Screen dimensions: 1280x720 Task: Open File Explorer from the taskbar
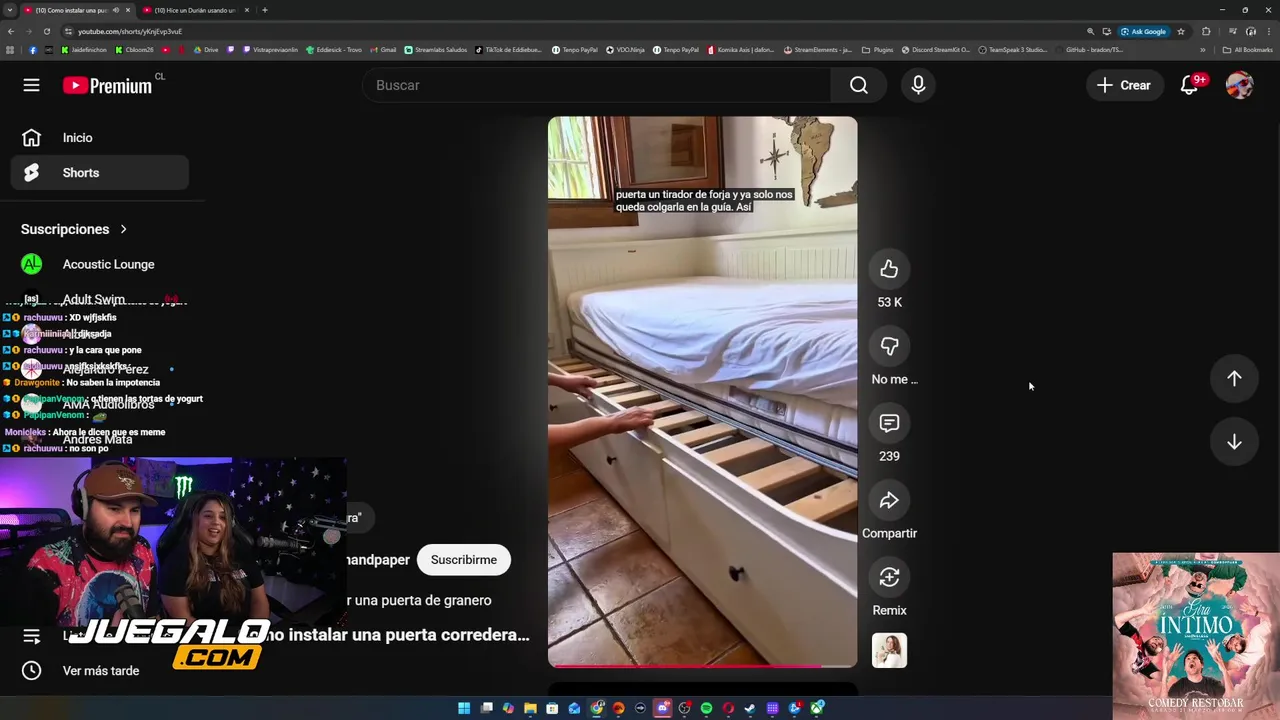pyautogui.click(x=530, y=708)
